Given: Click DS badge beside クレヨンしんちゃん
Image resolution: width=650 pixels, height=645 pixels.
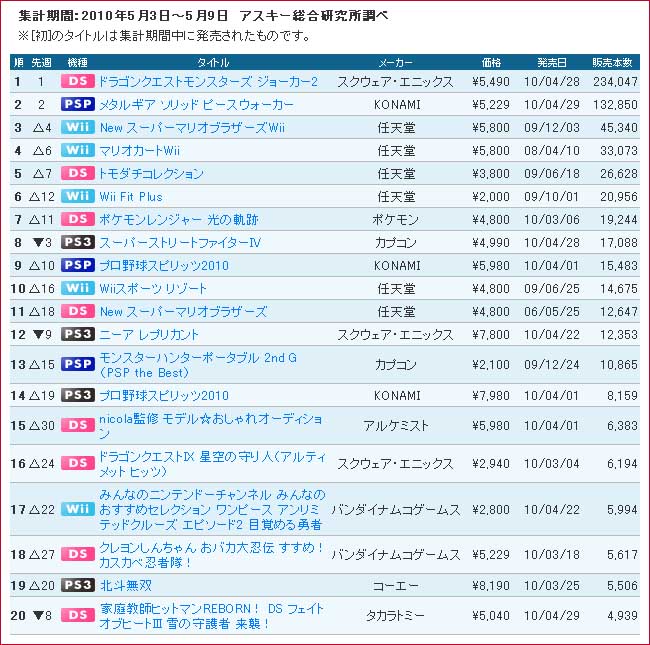Looking at the screenshot, I should 78,554.
